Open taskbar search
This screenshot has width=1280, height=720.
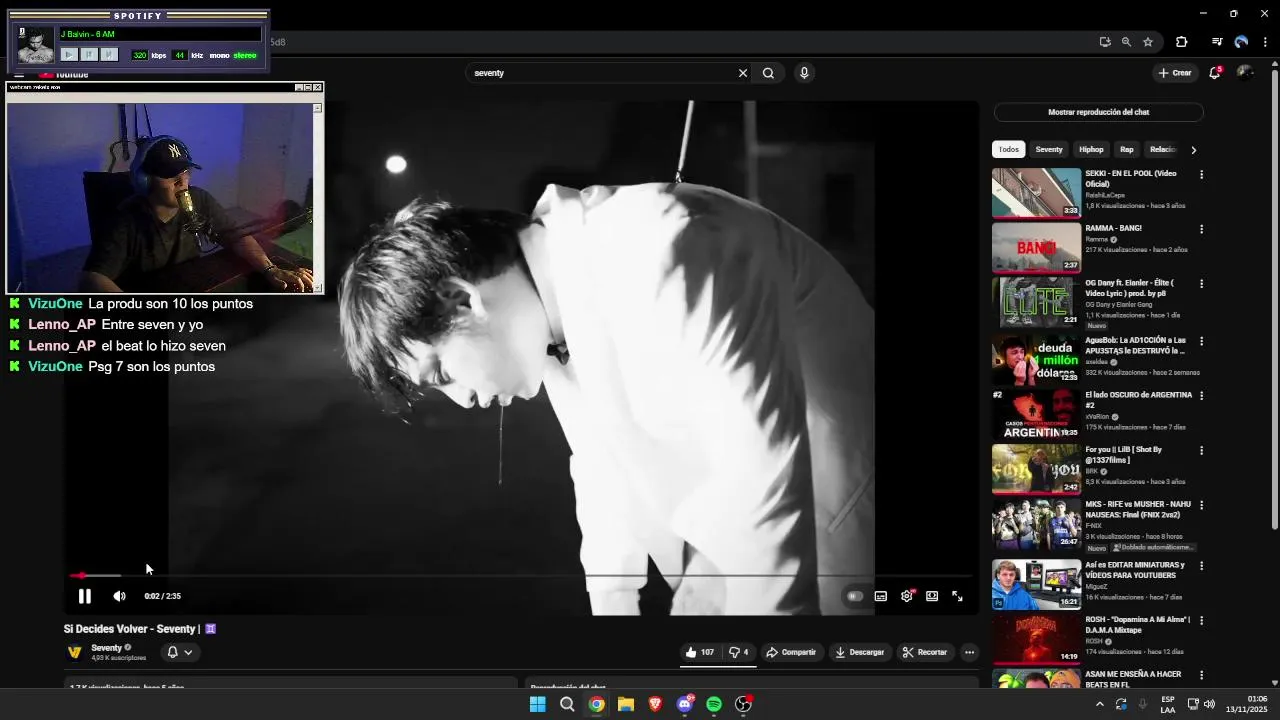click(x=567, y=704)
